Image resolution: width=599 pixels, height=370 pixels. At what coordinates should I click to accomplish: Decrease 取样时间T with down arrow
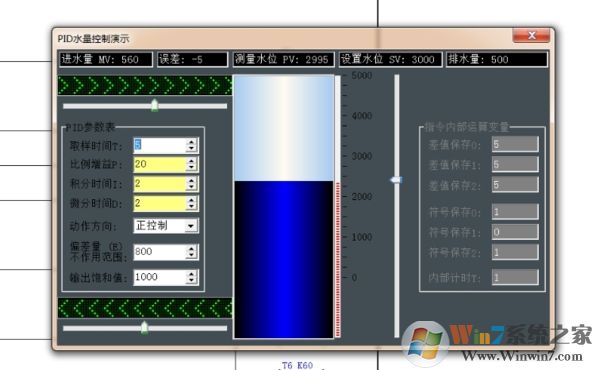pos(191,149)
